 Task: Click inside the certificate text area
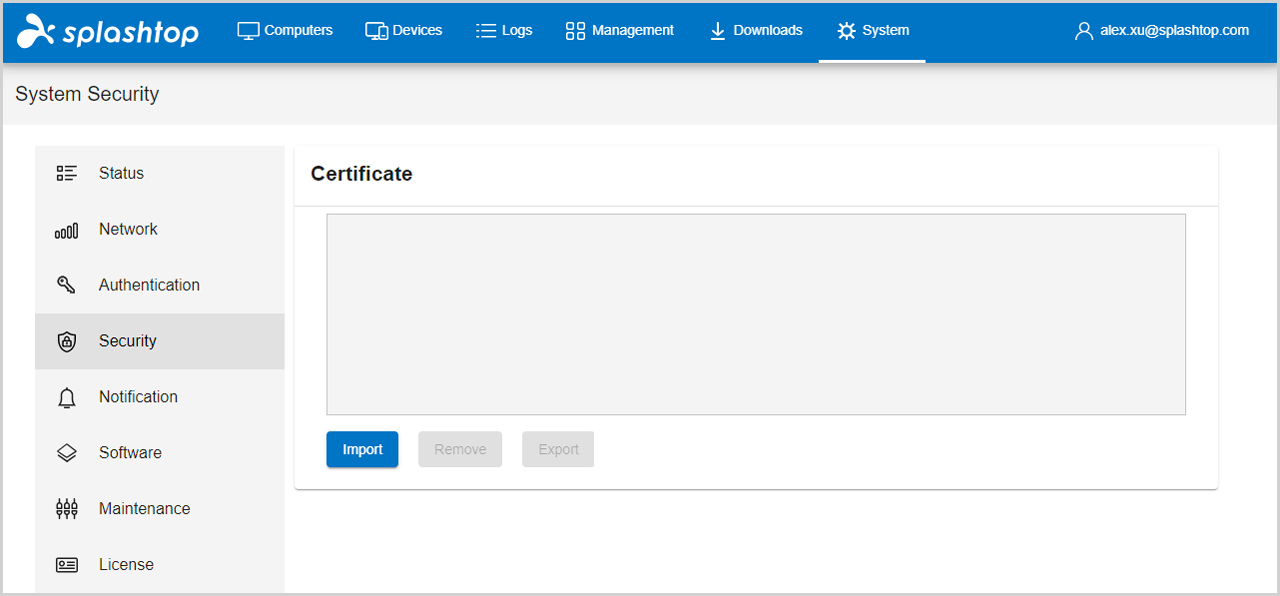[x=756, y=314]
